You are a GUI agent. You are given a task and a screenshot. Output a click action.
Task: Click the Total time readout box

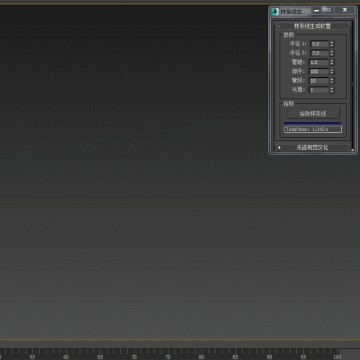pyautogui.click(x=313, y=129)
